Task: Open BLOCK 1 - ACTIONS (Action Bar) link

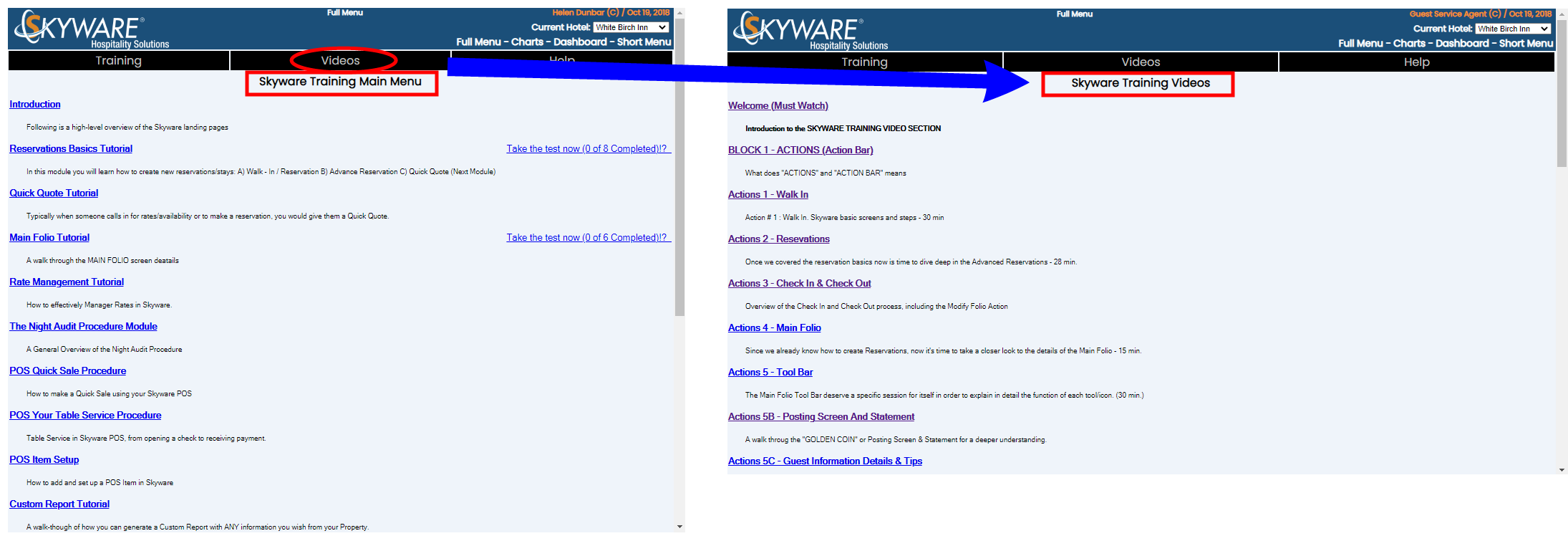Action: click(800, 150)
